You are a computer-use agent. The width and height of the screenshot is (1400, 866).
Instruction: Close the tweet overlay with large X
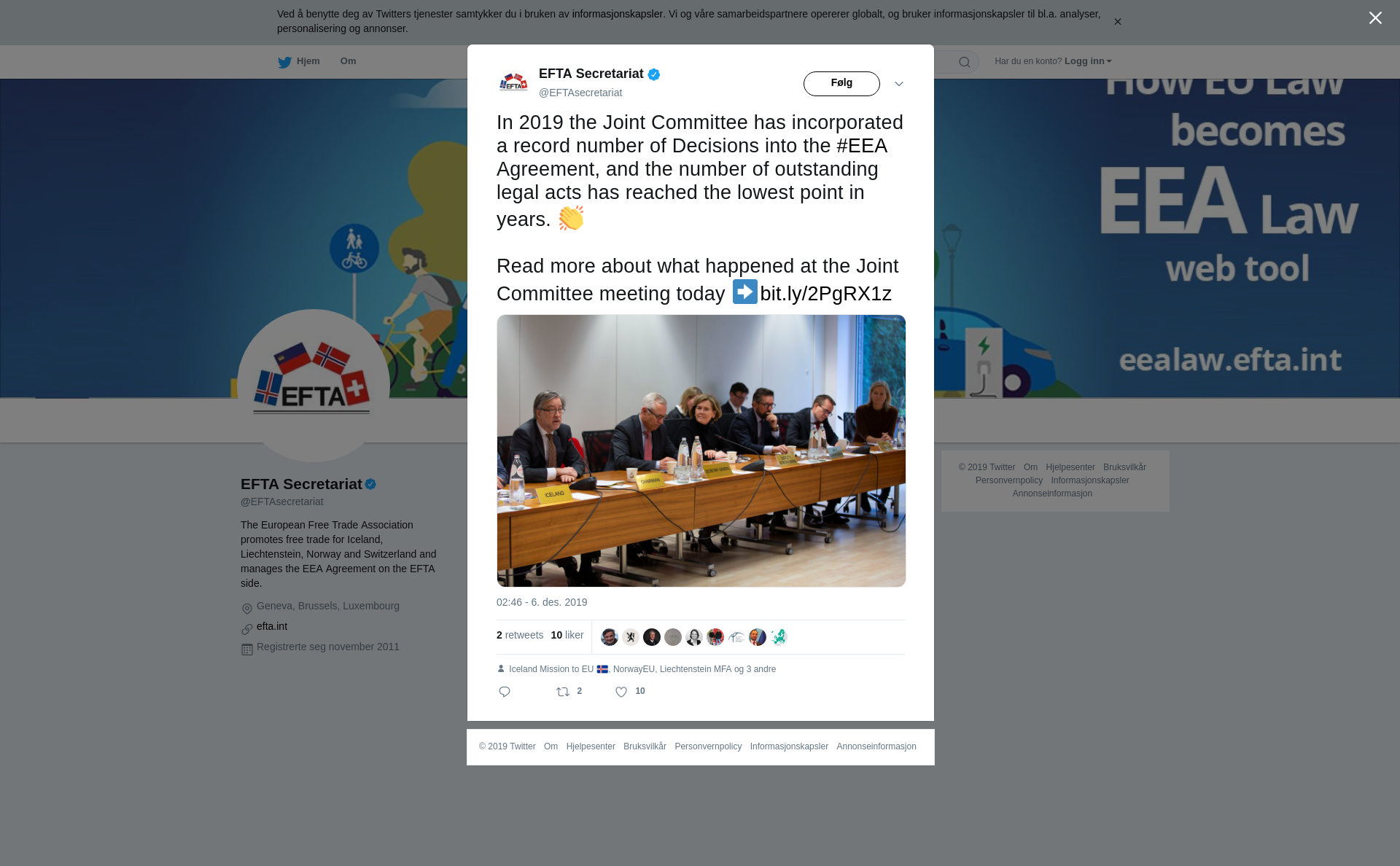[x=1375, y=18]
